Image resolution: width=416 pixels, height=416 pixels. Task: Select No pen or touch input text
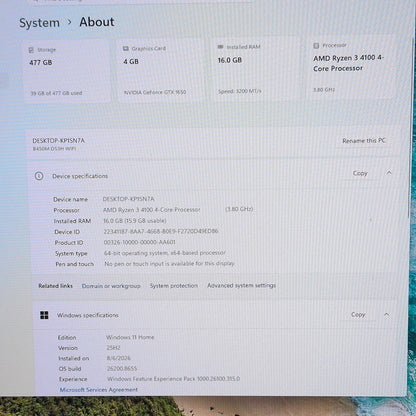(x=169, y=264)
